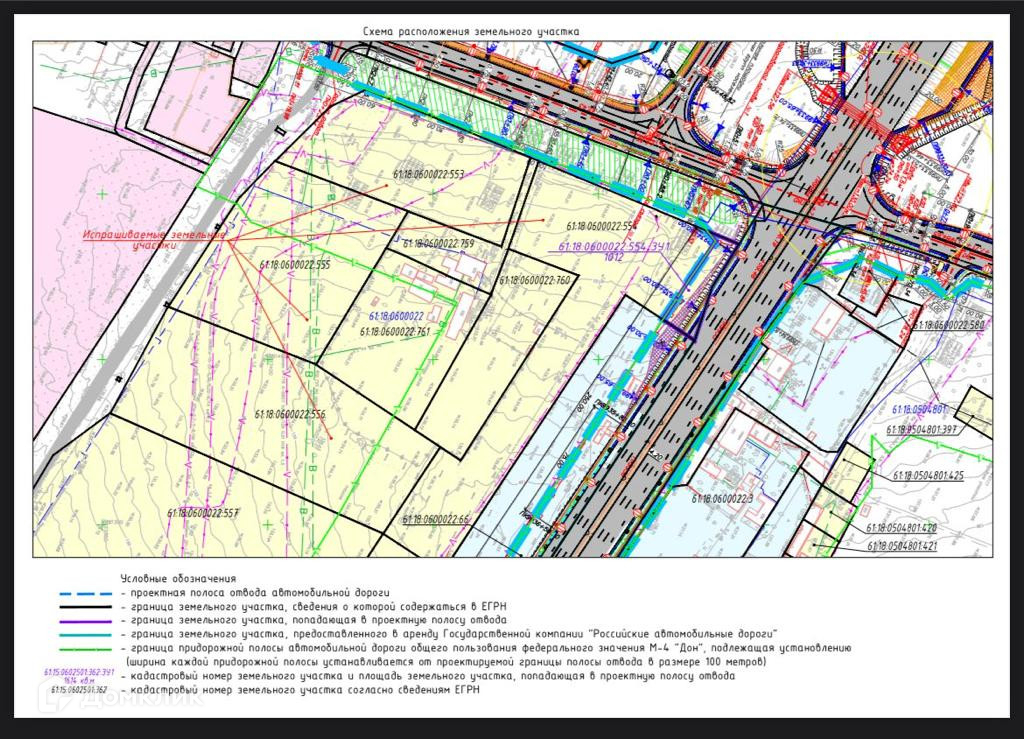Click the cyan legend line sample
The image size is (1024, 739).
(x=86, y=635)
